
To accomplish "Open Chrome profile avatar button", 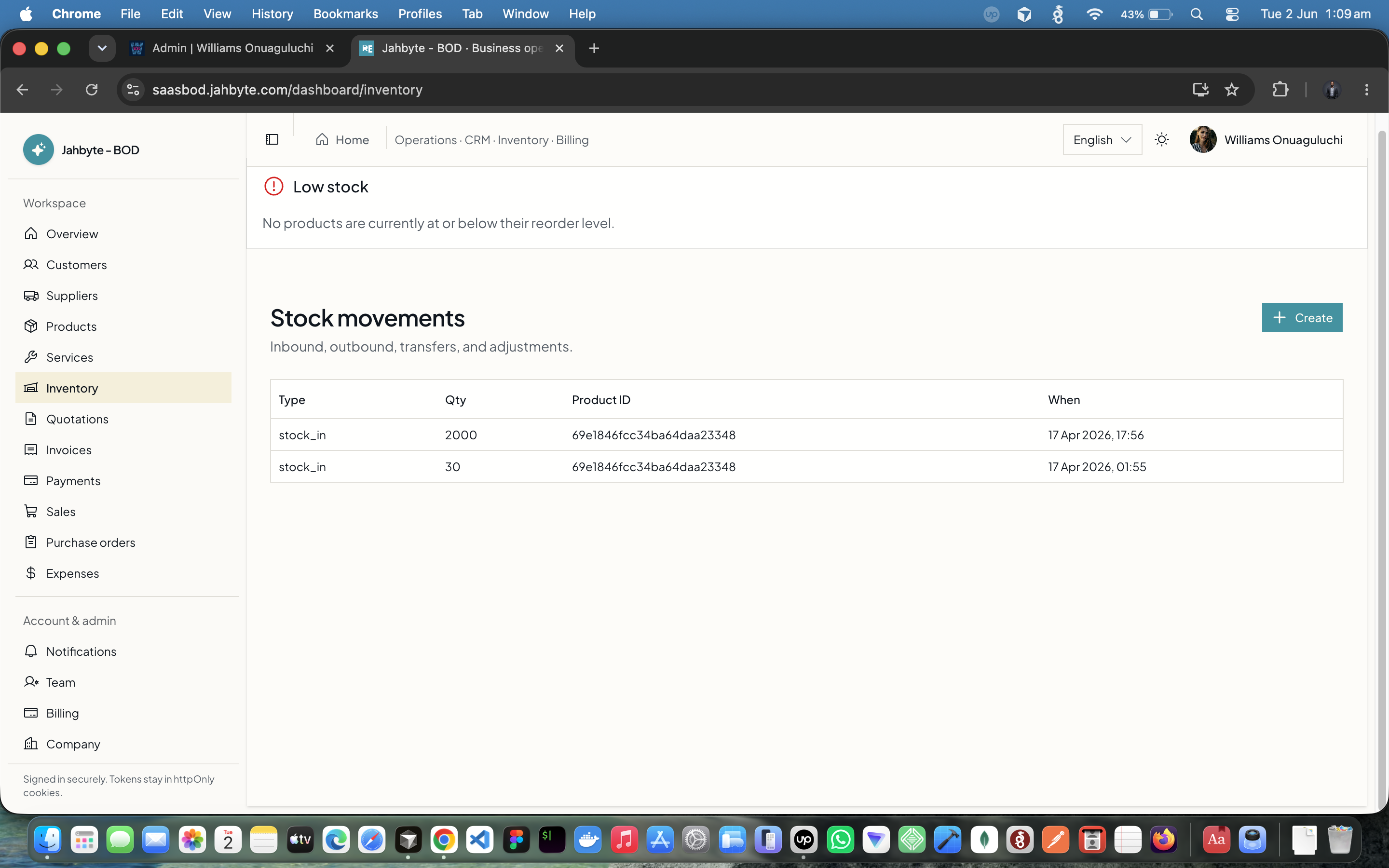I will tap(1332, 90).
